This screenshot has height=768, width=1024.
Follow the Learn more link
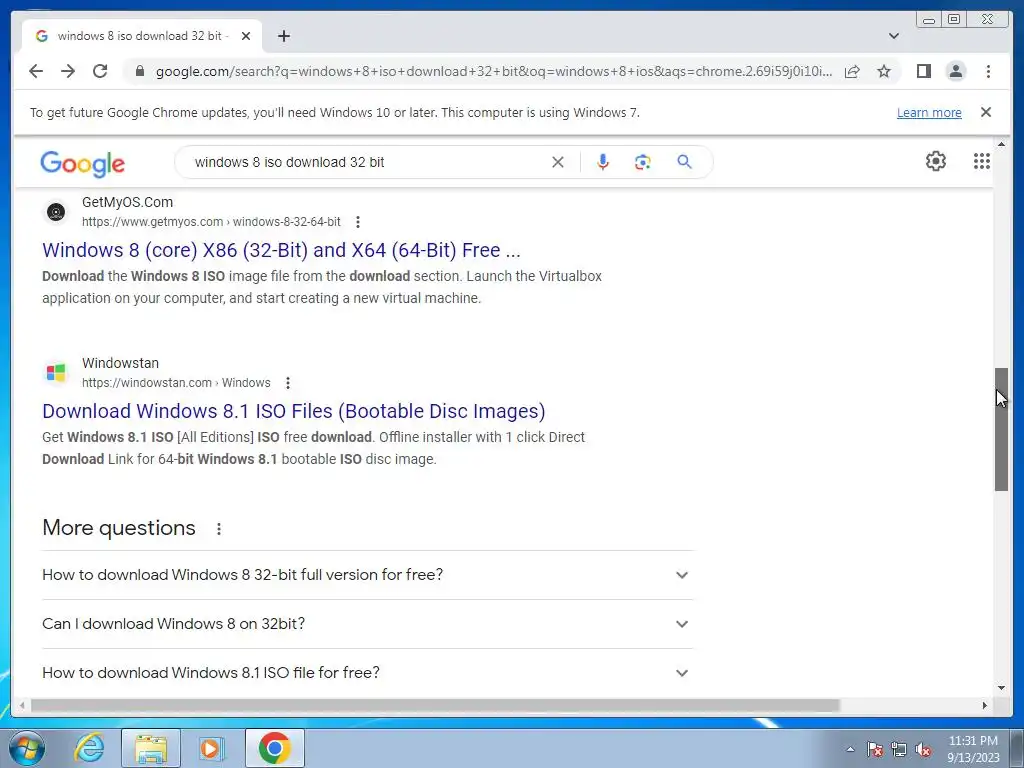click(929, 112)
